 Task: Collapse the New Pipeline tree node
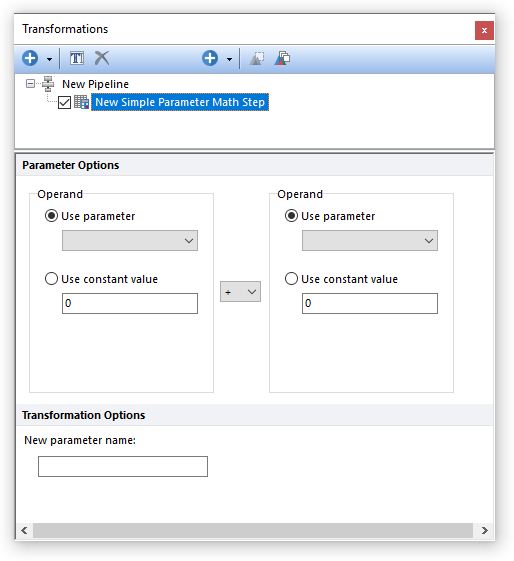(30, 84)
